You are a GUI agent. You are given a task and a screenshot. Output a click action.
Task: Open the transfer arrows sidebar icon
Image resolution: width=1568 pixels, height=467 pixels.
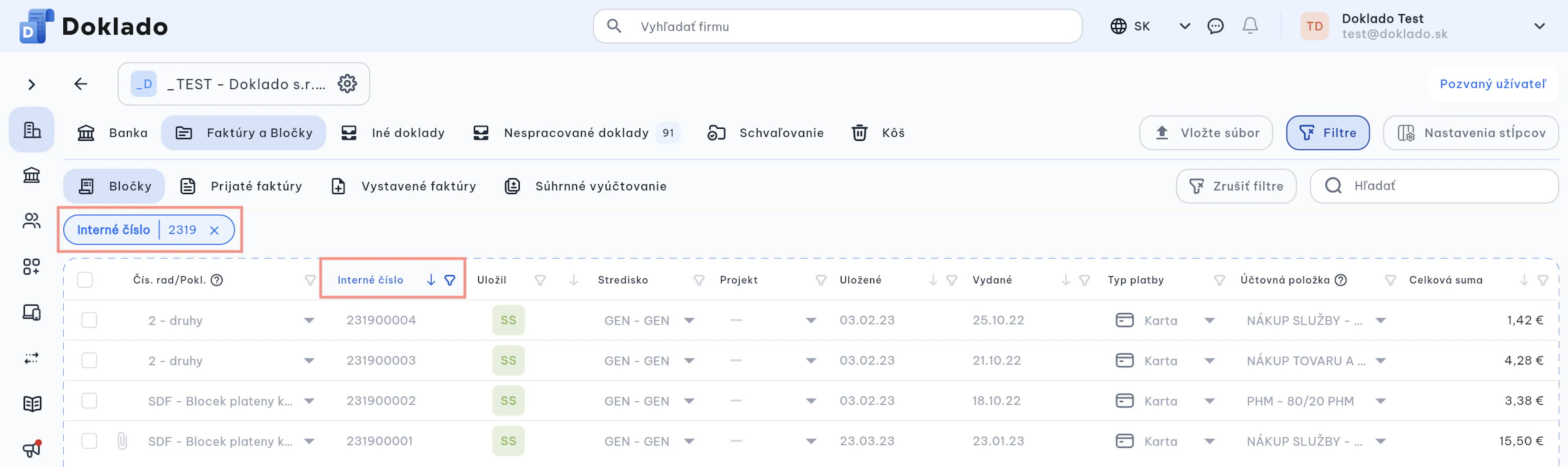(32, 358)
